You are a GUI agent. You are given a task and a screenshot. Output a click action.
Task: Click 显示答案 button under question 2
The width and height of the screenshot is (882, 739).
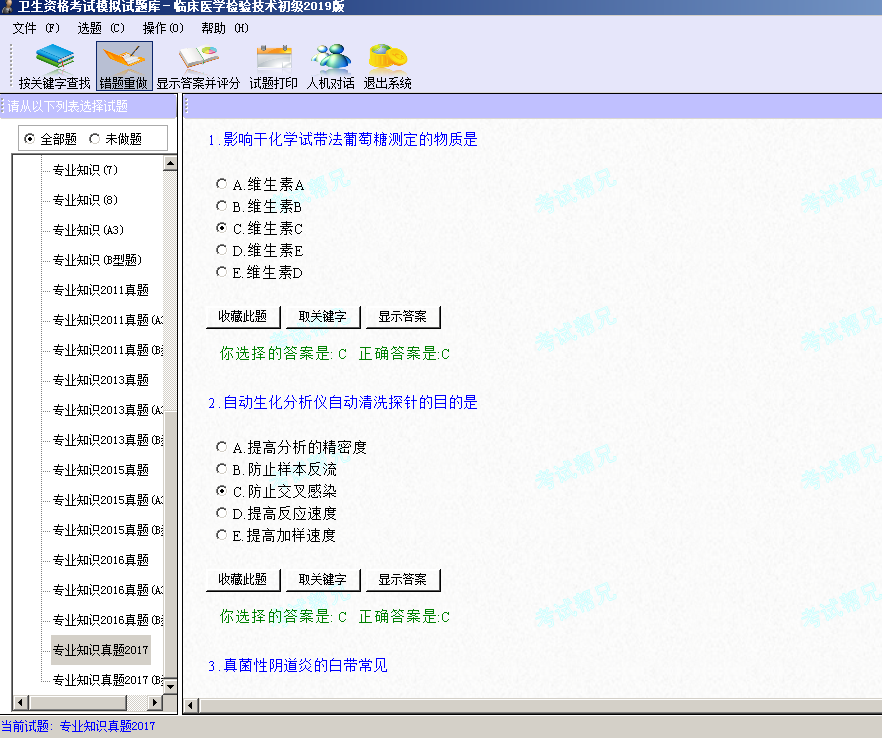tap(403, 580)
